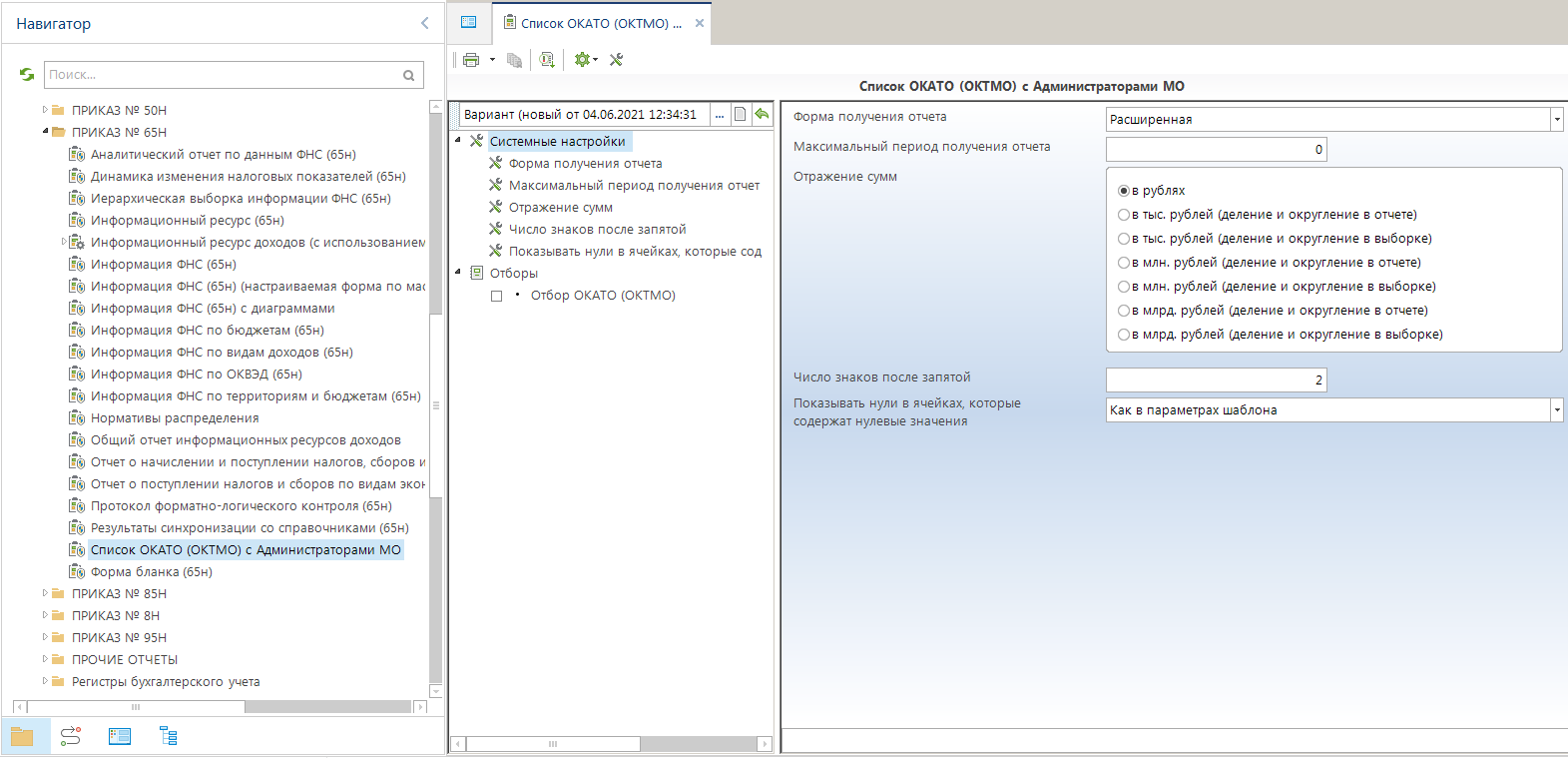Open the workspace panel icon at the navigator bottom
The image size is (1568, 758).
click(x=120, y=737)
